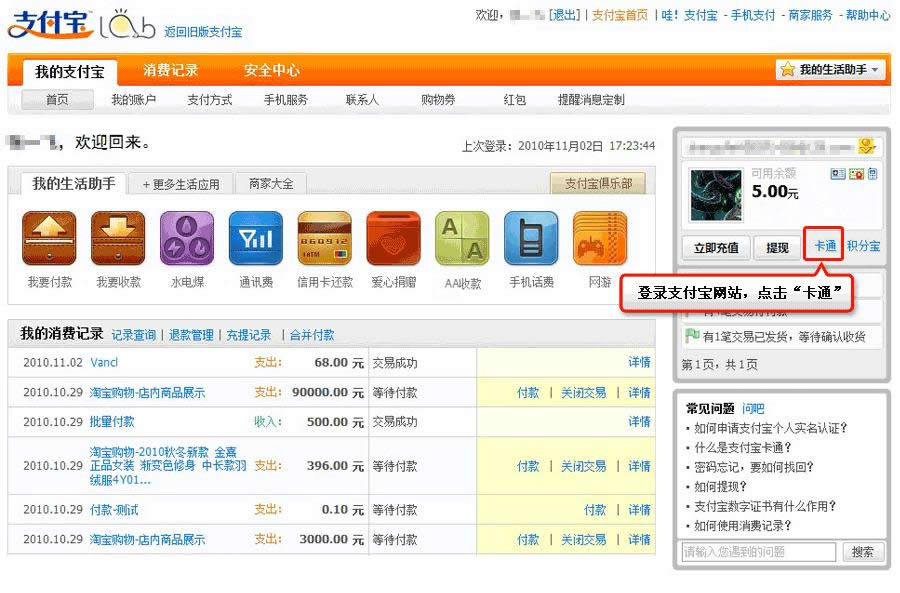Click the 退出 logout link
Viewport: 900px width, 593px height.
click(564, 15)
